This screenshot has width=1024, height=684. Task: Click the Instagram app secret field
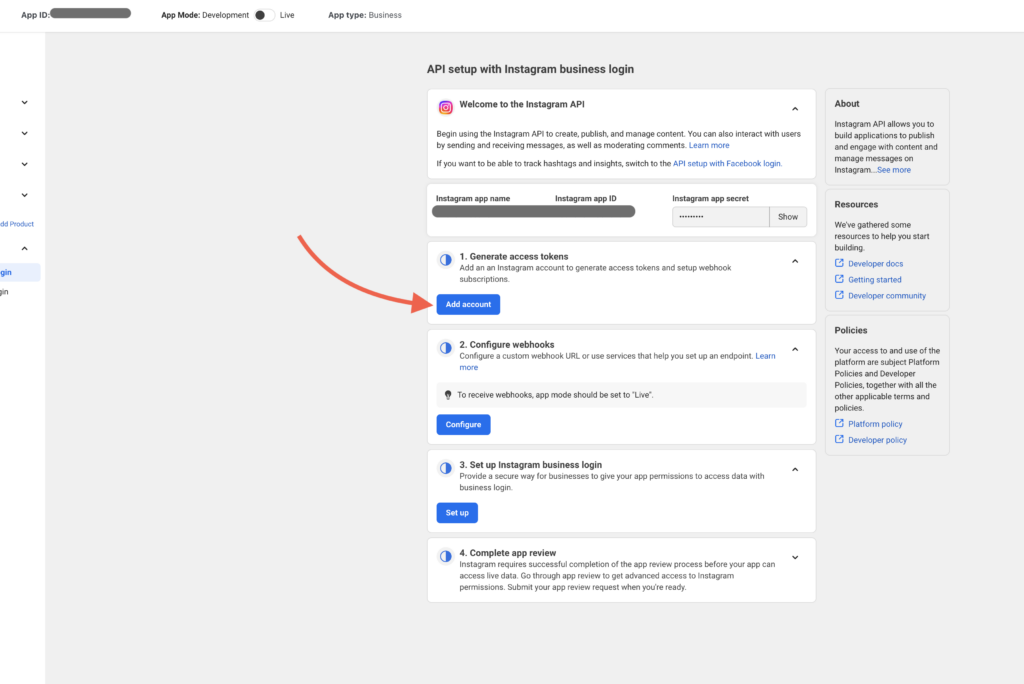pyautogui.click(x=720, y=217)
